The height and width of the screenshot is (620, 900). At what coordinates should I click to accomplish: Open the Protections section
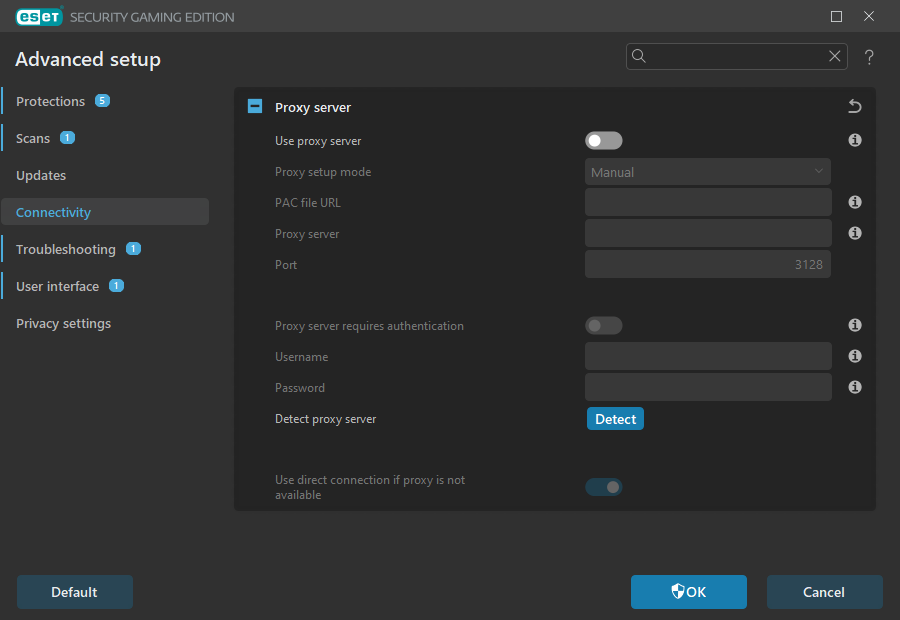(51, 101)
